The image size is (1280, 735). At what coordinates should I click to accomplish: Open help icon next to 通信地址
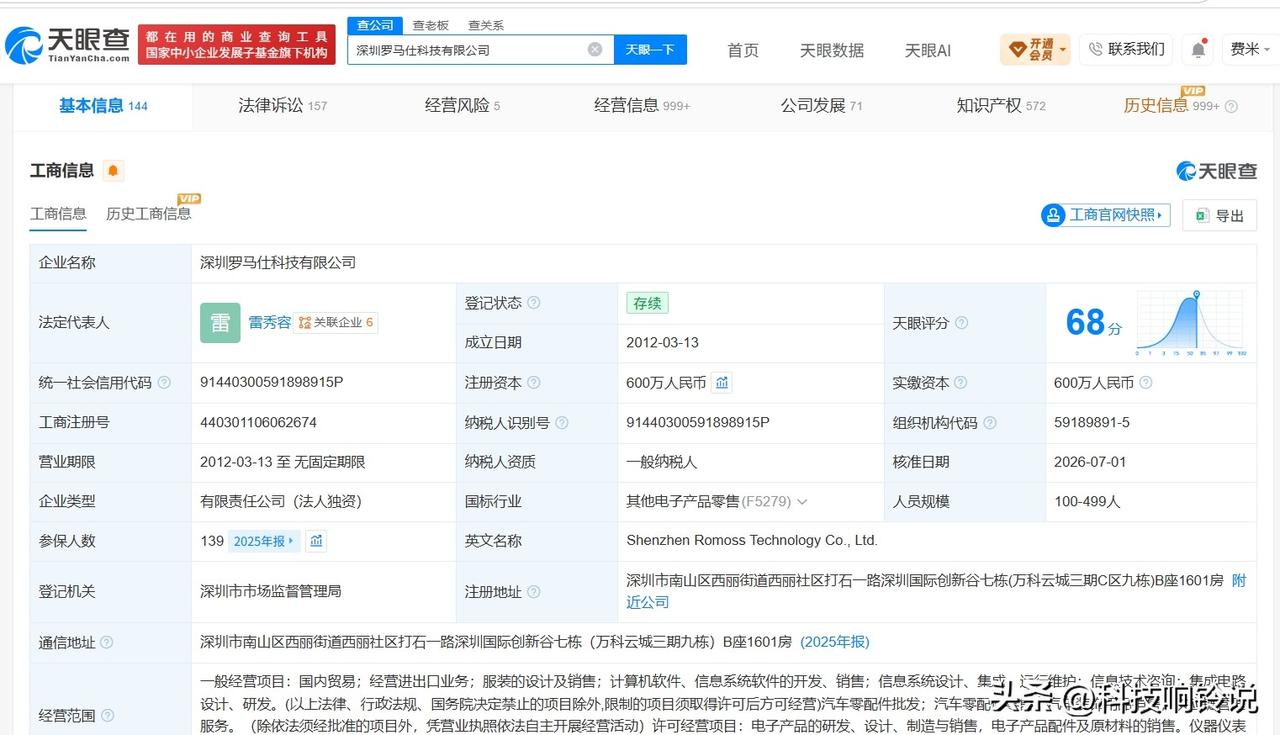[107, 642]
